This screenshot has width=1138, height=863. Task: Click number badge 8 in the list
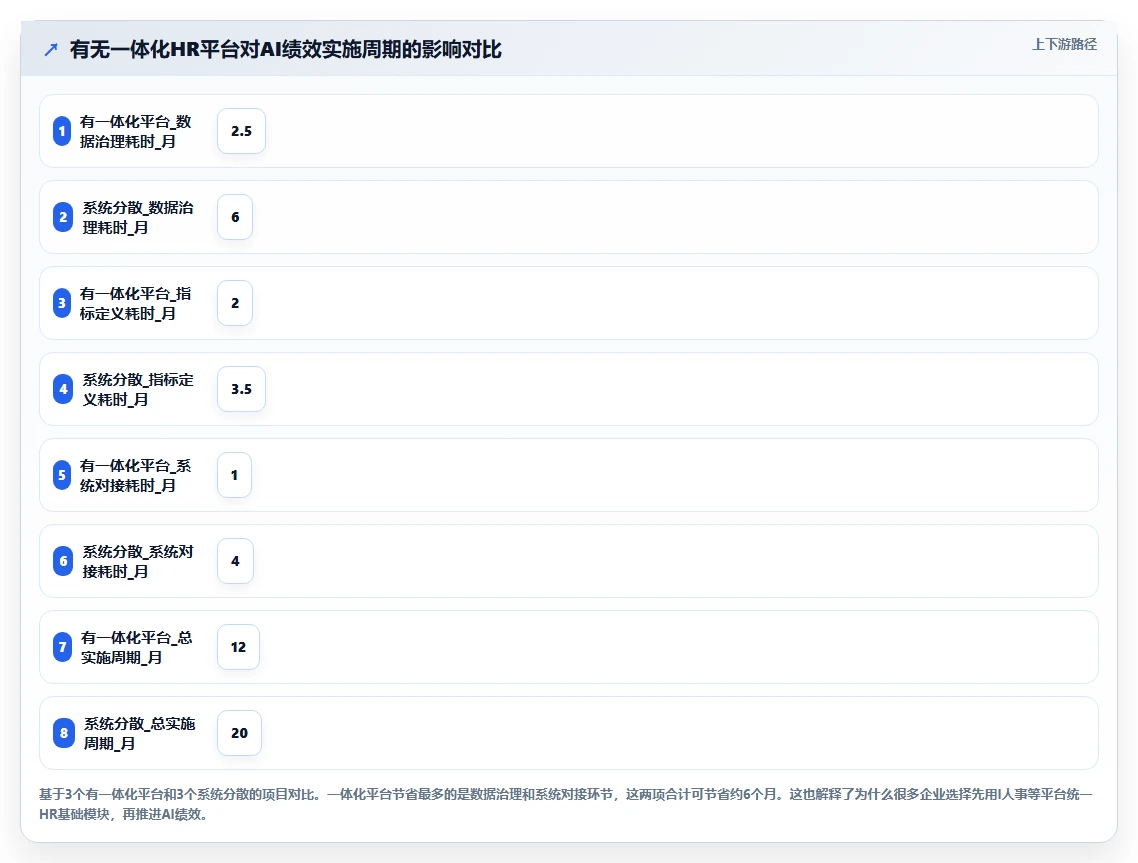click(64, 733)
